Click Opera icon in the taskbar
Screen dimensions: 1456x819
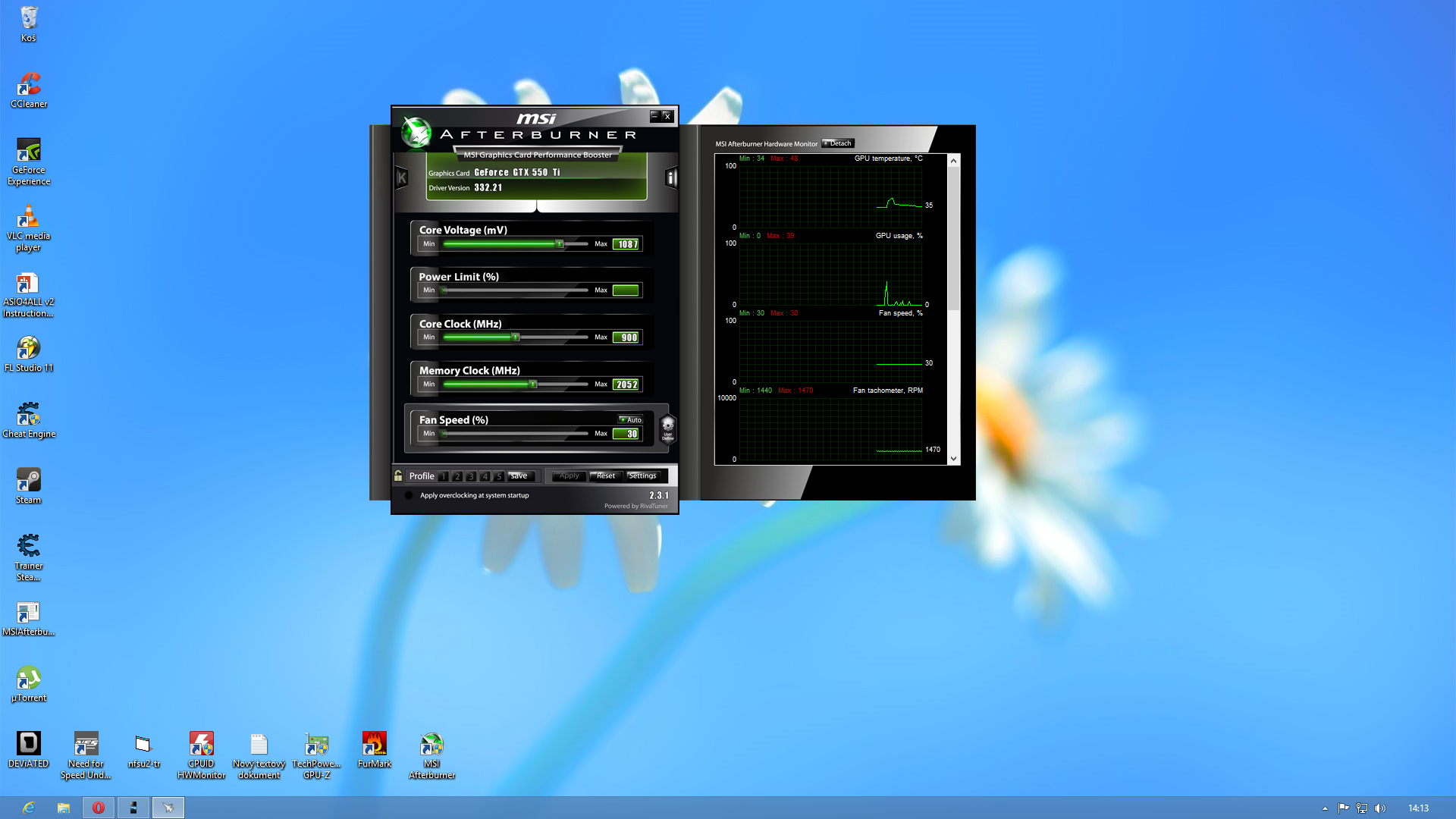click(99, 808)
